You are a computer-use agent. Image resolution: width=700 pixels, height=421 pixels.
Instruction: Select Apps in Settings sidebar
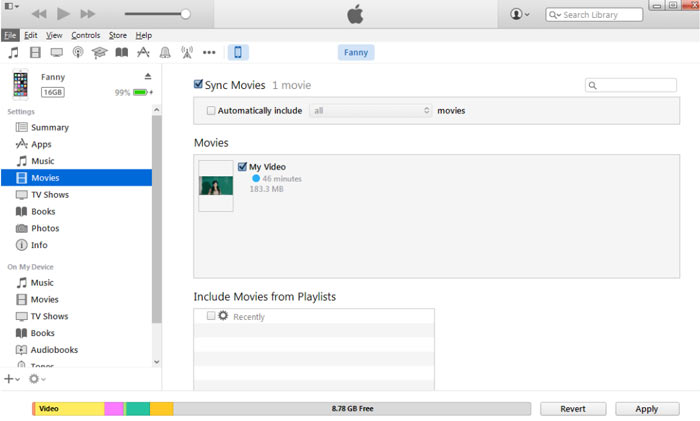(x=76, y=144)
